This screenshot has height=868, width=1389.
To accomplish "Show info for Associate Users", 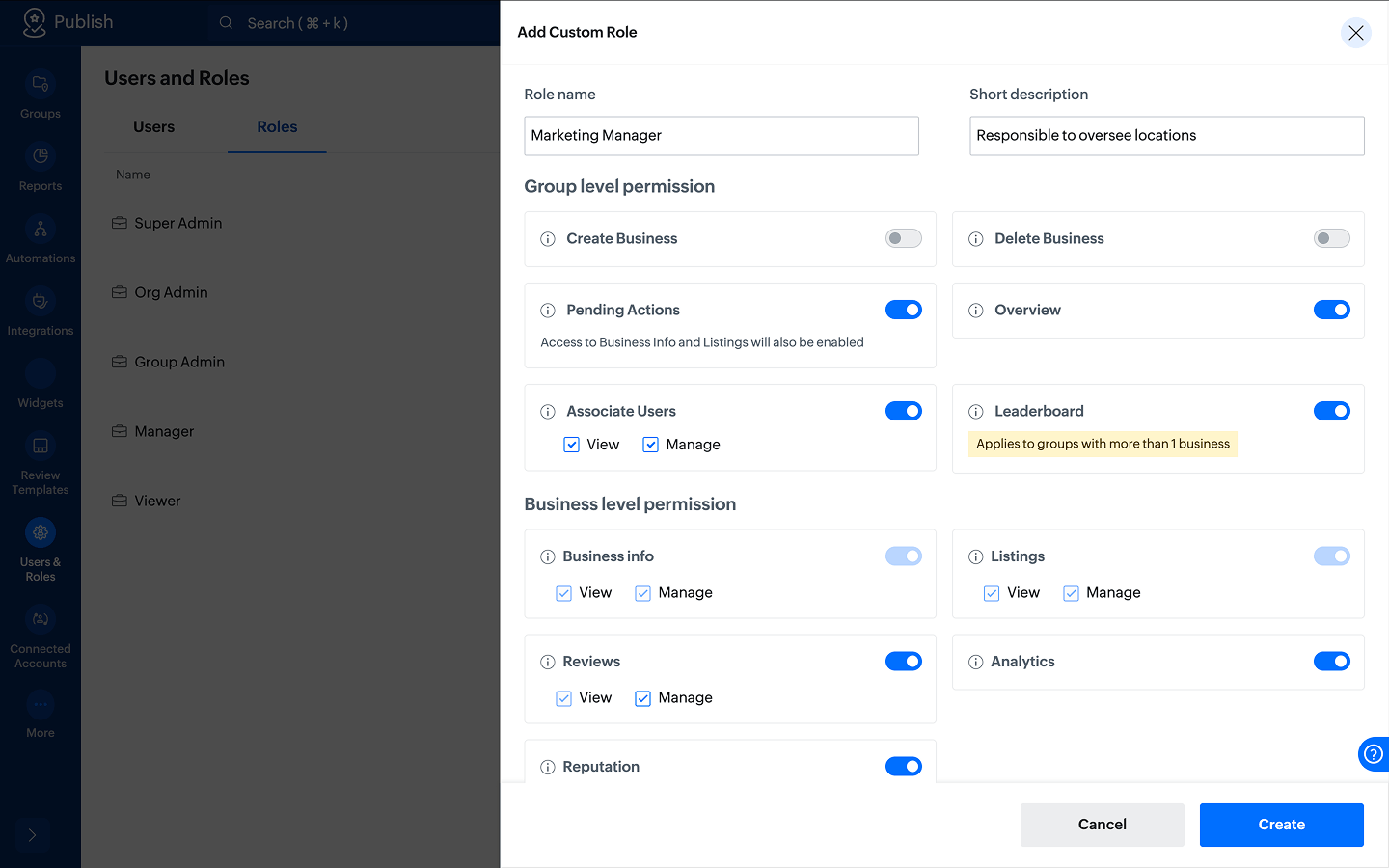I will pos(548,412).
